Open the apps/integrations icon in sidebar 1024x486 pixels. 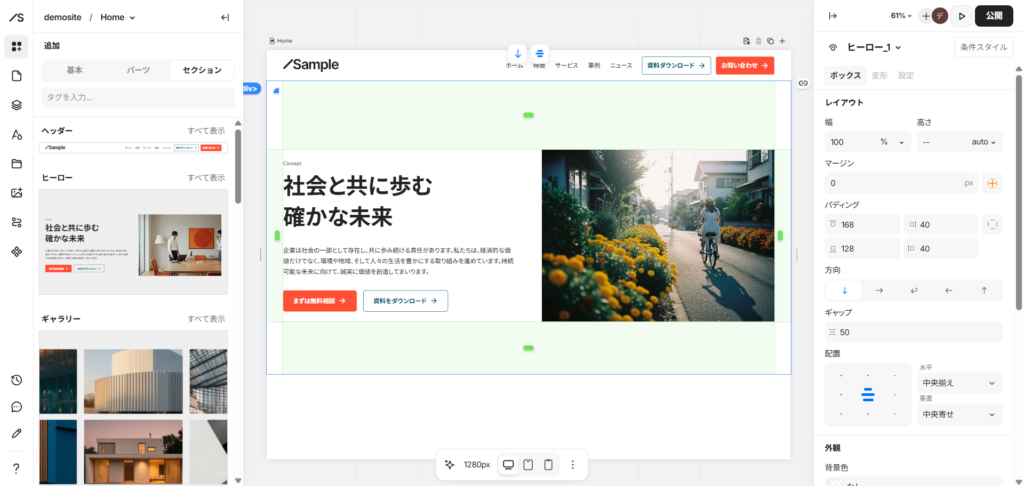point(16,251)
